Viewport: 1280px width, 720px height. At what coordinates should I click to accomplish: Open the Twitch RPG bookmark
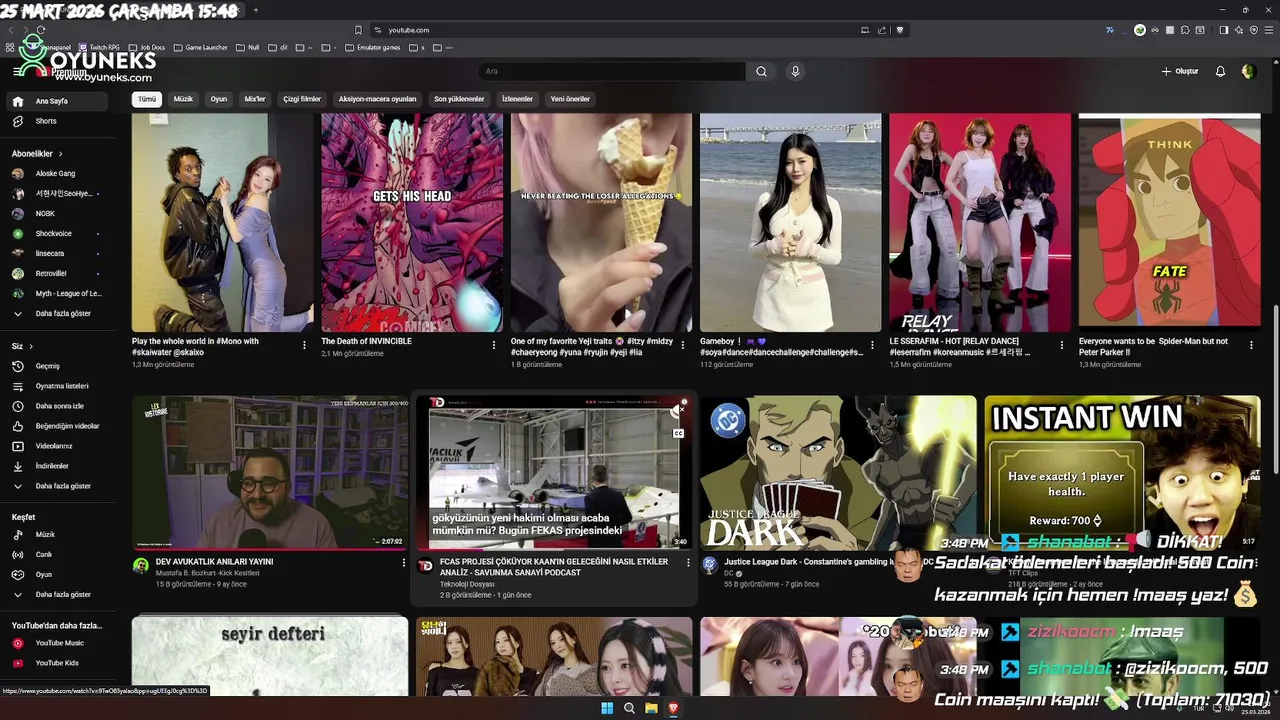(x=98, y=47)
